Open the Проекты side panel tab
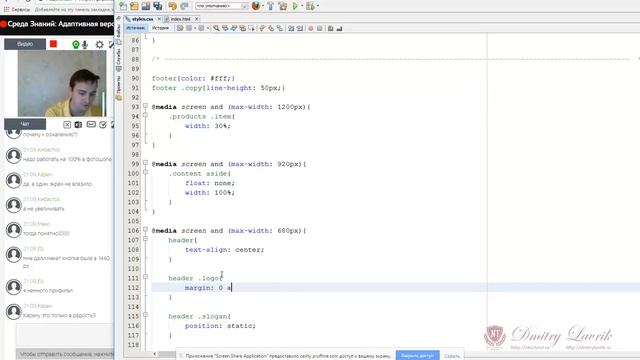 [x=118, y=87]
